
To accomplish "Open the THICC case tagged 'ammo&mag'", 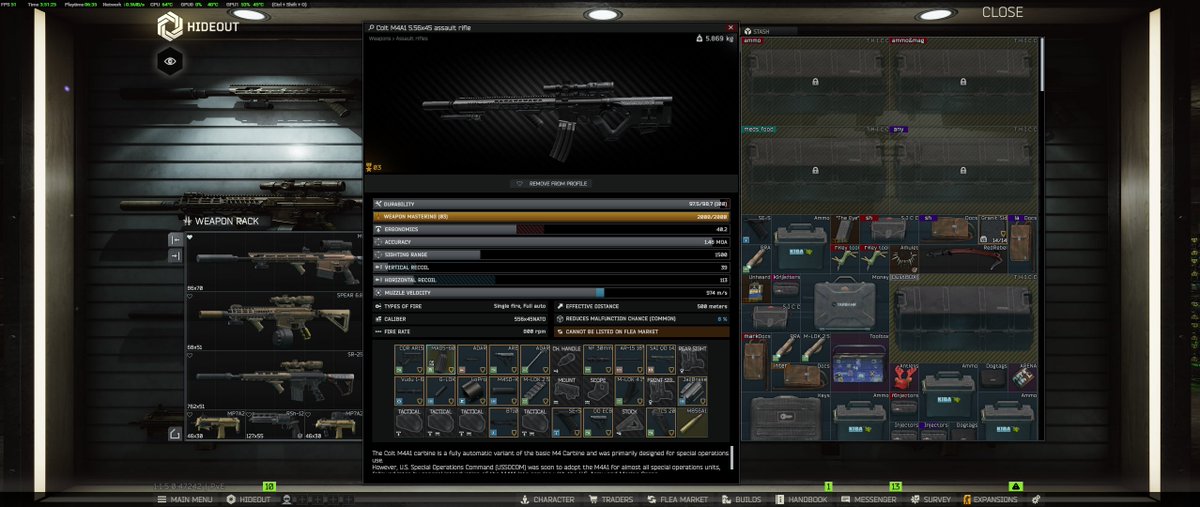I will click(964, 81).
